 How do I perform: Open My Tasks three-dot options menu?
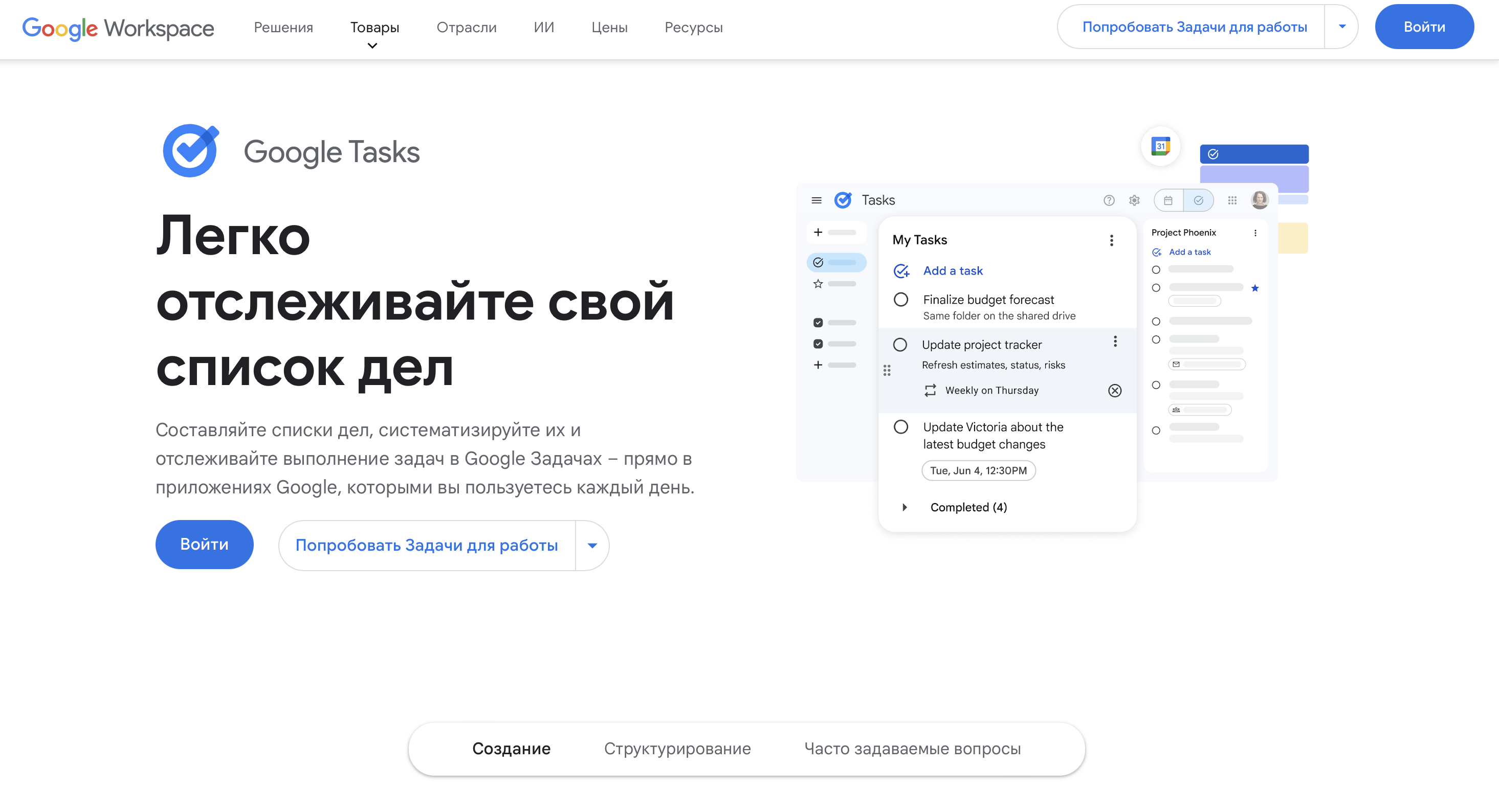click(1111, 240)
